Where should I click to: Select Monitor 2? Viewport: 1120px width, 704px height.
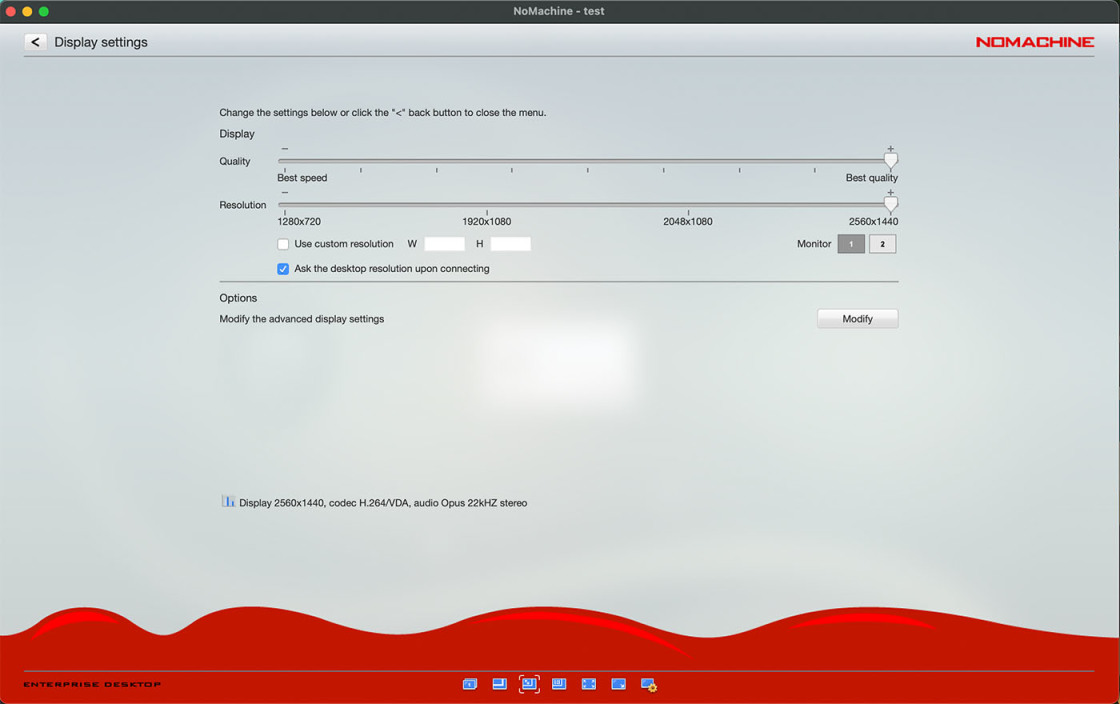click(x=882, y=244)
